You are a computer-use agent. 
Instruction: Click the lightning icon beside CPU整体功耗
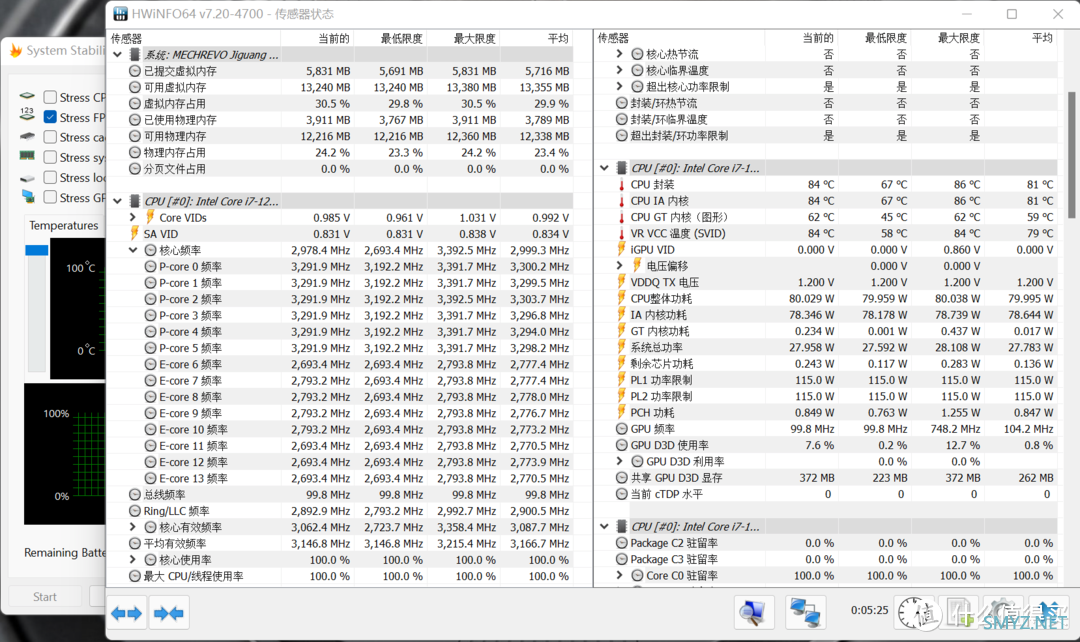pos(621,298)
